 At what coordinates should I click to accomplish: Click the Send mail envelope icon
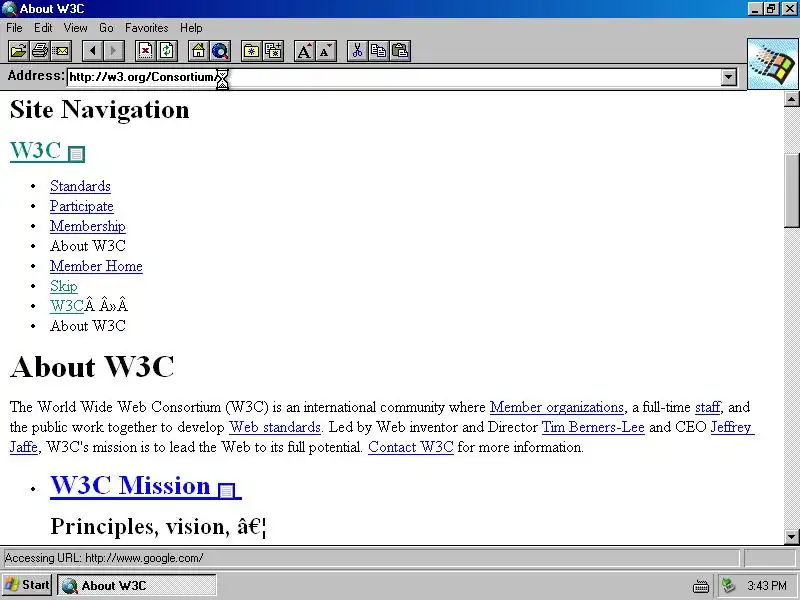61,51
